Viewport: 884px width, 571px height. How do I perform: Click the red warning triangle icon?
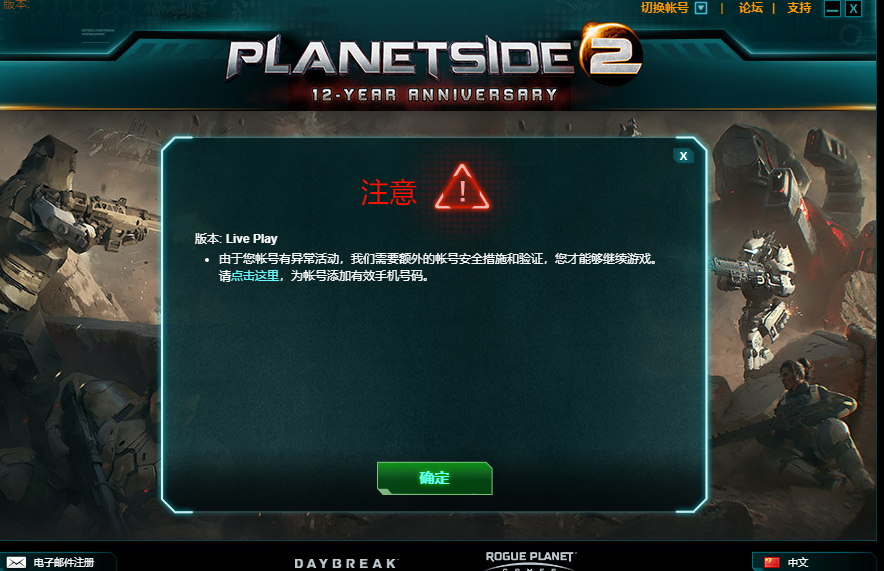[x=462, y=188]
